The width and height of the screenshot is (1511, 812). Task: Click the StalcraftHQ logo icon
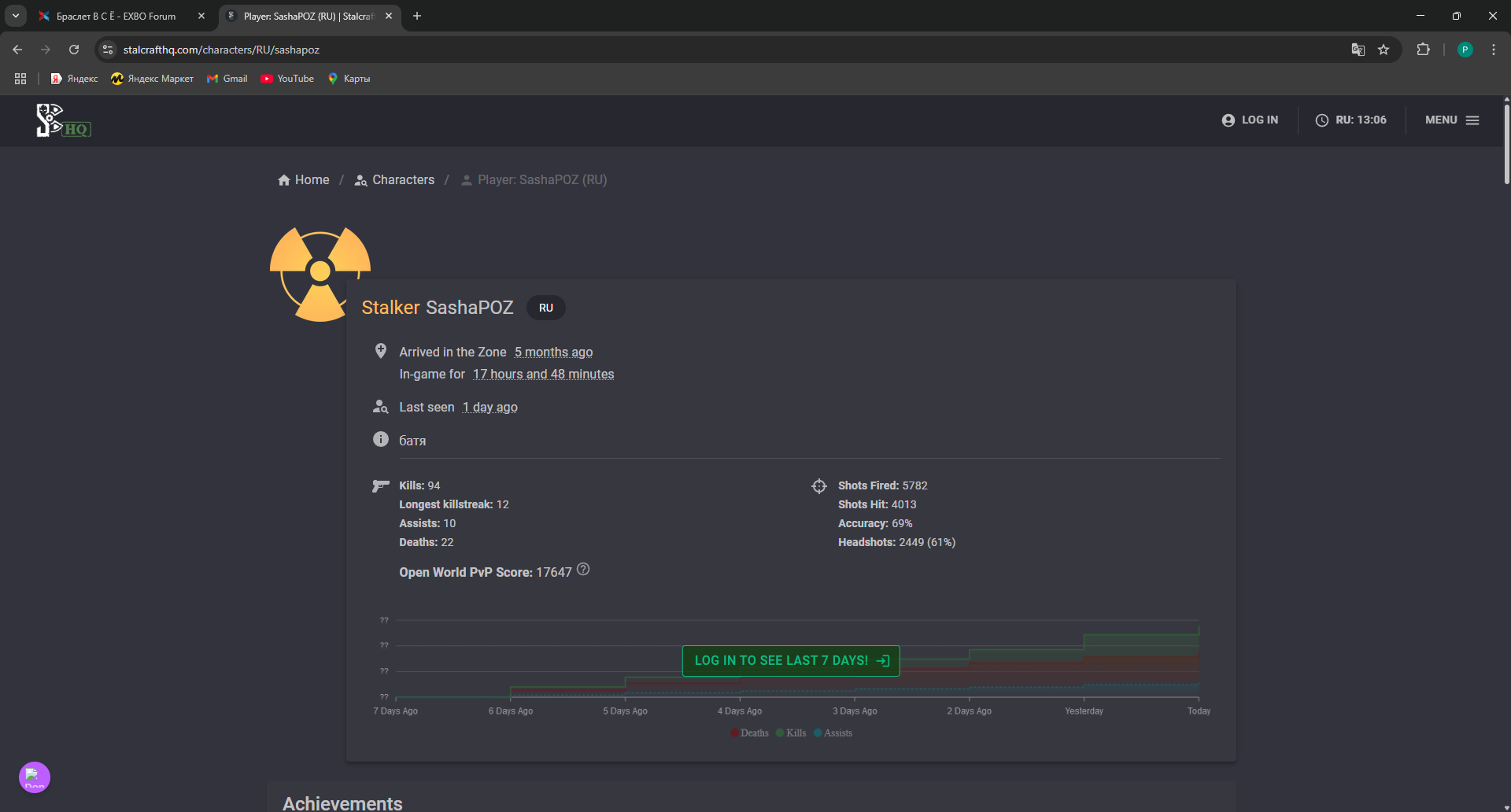click(x=64, y=120)
